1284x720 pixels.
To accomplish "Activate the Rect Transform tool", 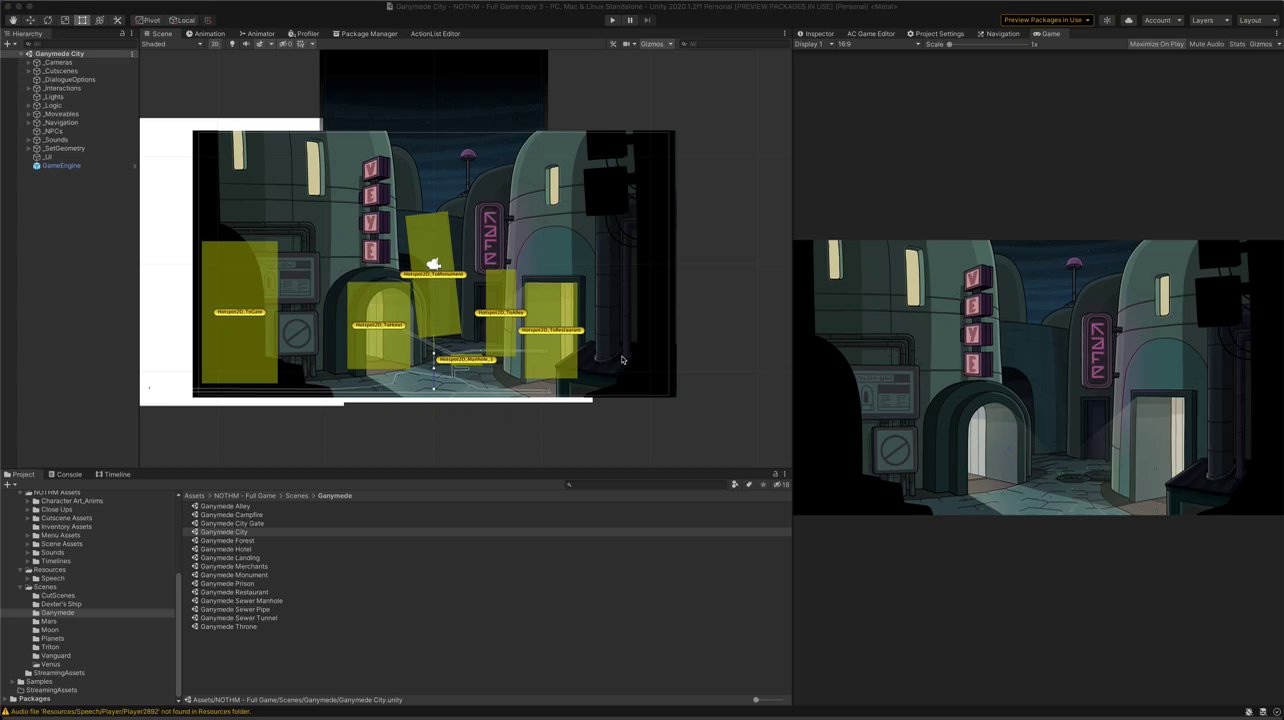I will click(x=82, y=20).
